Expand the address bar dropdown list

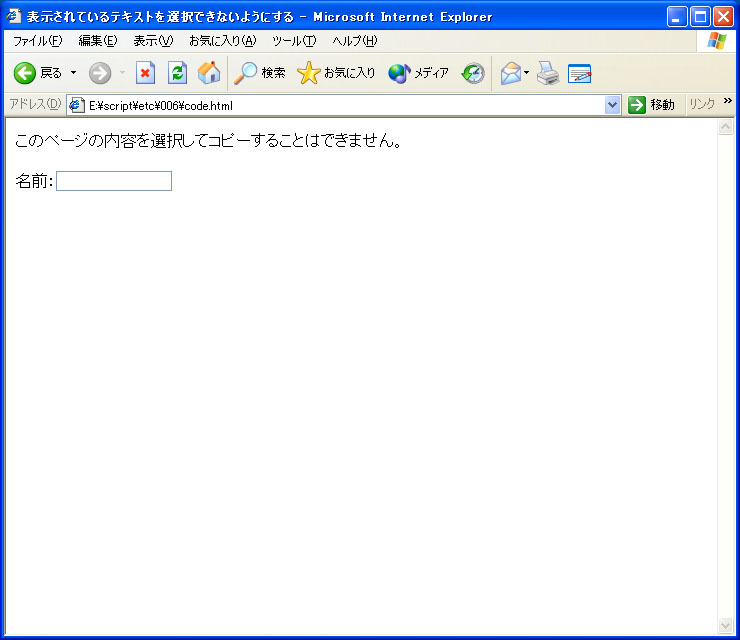coord(613,105)
